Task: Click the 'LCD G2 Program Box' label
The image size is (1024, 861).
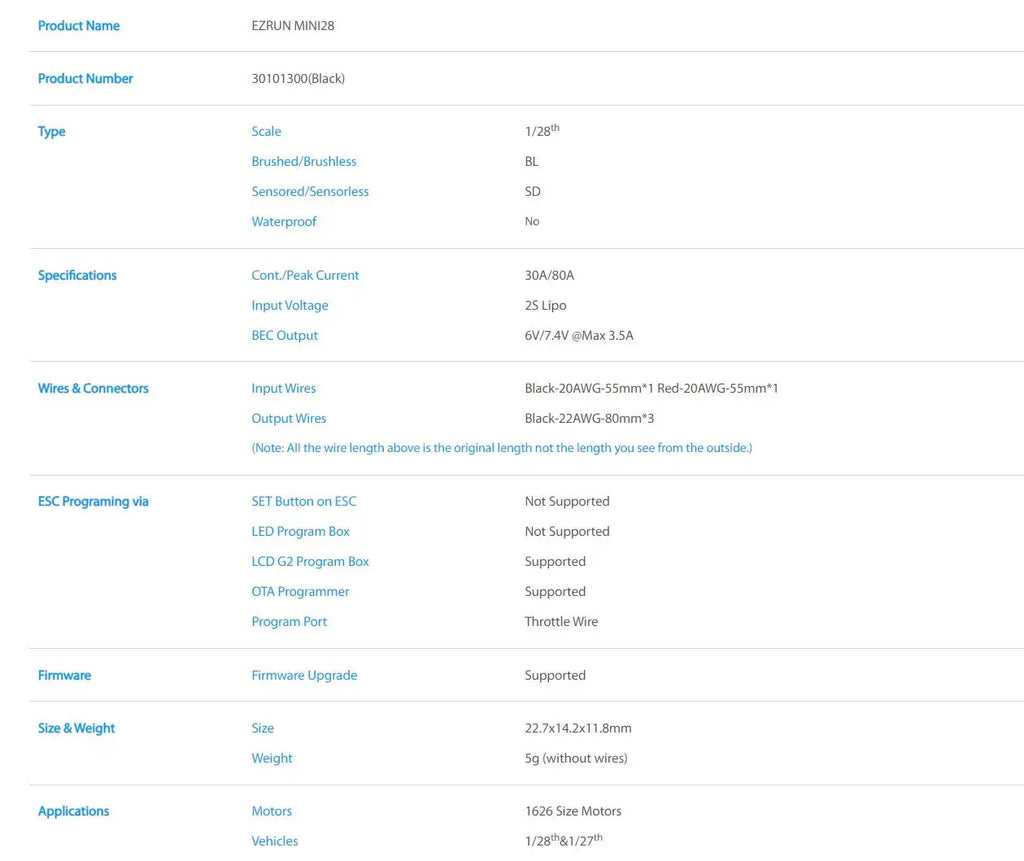Action: click(310, 562)
